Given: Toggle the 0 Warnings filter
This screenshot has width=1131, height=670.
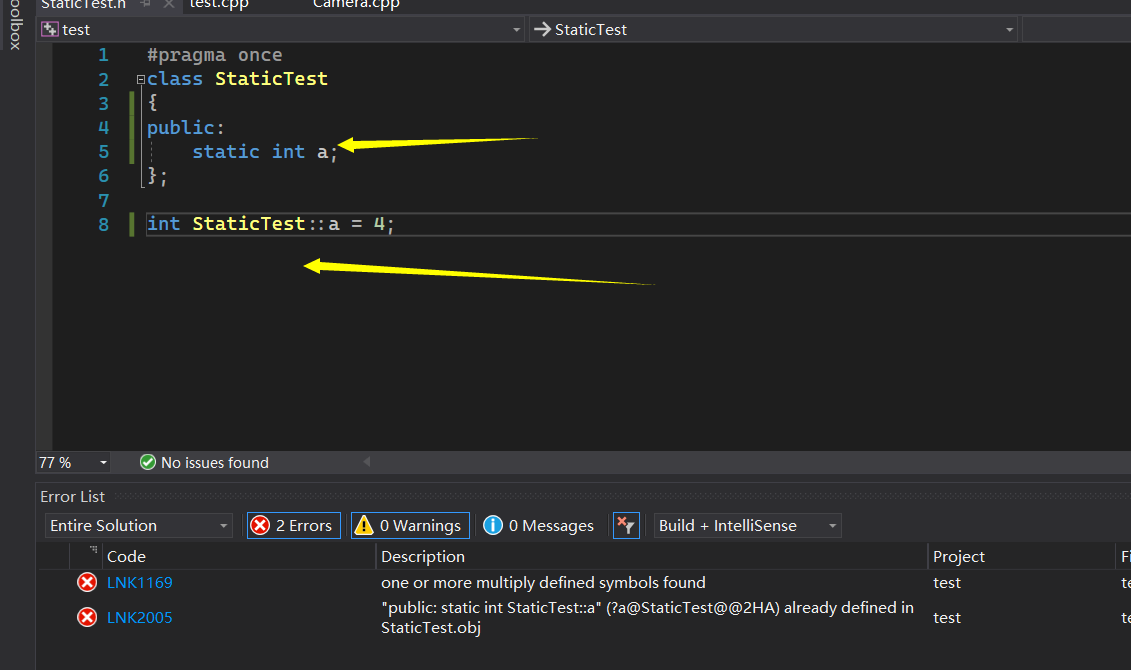Looking at the screenshot, I should coord(410,526).
